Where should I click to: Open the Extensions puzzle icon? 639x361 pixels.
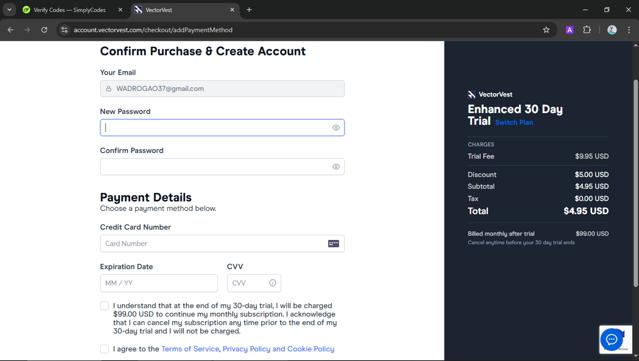(x=587, y=30)
